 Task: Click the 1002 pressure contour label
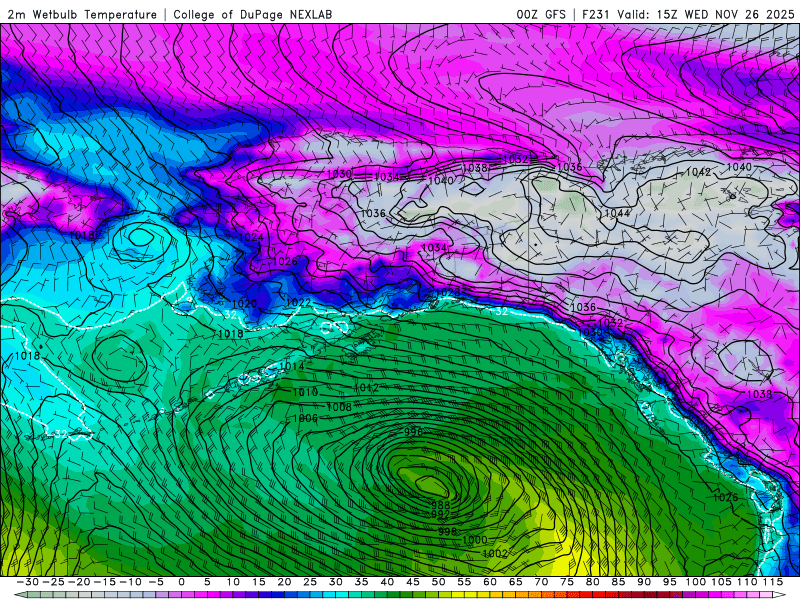coord(495,554)
